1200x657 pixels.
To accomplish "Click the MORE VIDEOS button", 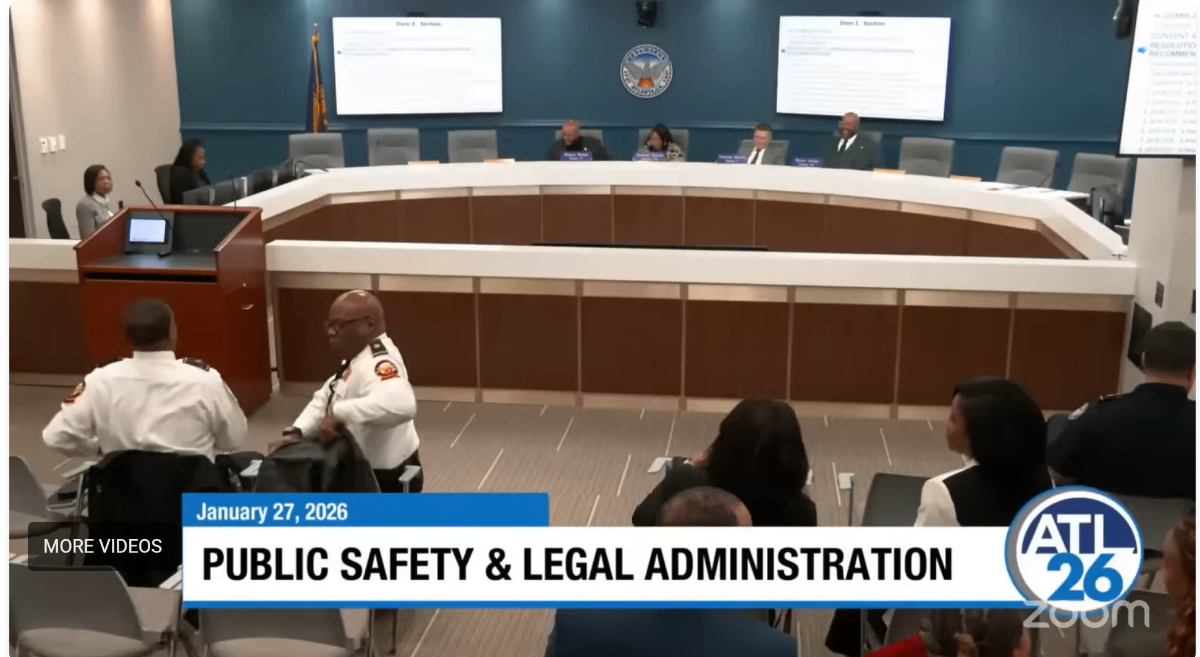I will click(x=102, y=546).
